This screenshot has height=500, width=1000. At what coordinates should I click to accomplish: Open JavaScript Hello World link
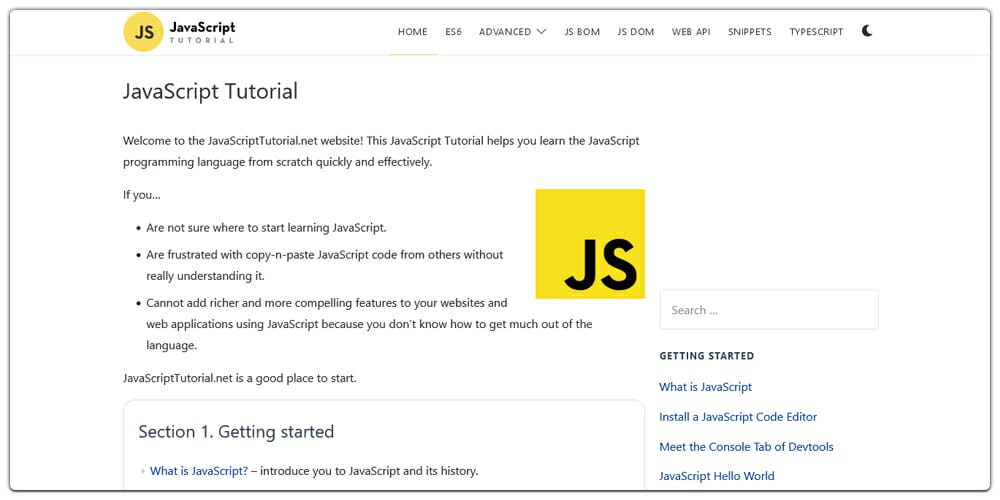pos(717,476)
